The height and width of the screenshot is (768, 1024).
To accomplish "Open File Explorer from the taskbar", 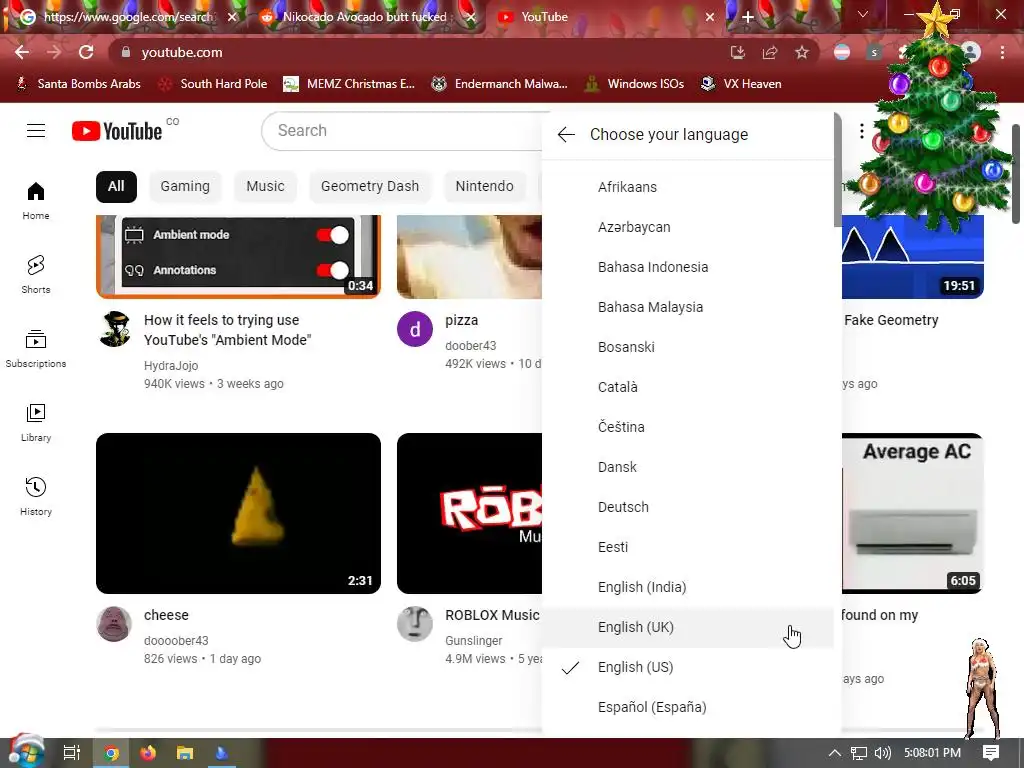I will coord(185,753).
